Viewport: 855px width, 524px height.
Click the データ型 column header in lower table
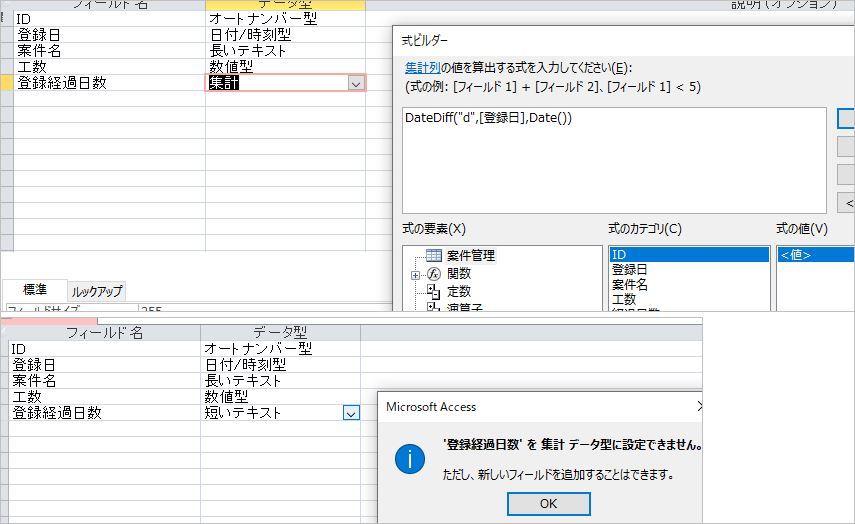click(x=280, y=333)
